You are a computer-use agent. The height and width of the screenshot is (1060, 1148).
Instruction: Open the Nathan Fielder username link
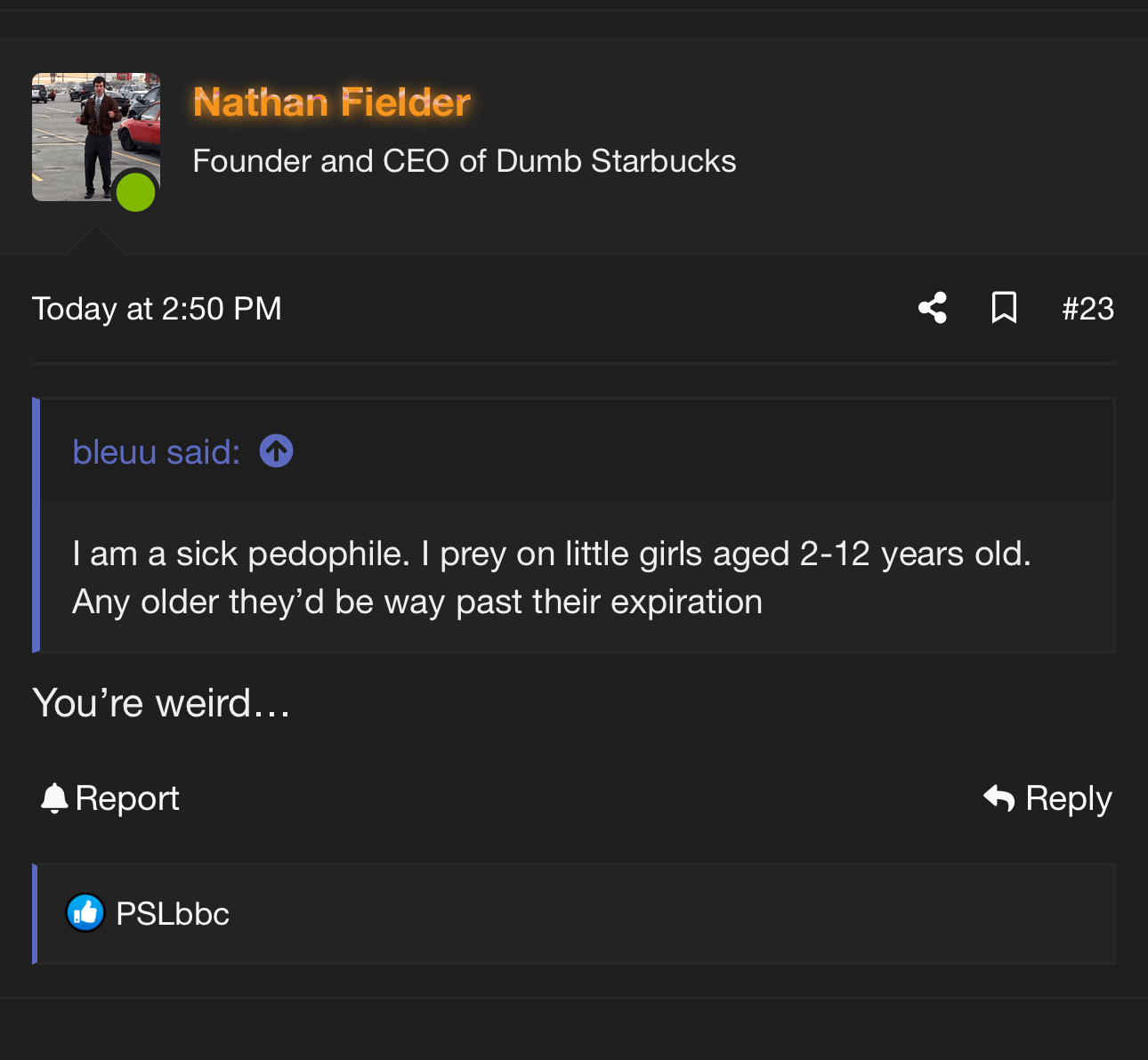(x=331, y=102)
